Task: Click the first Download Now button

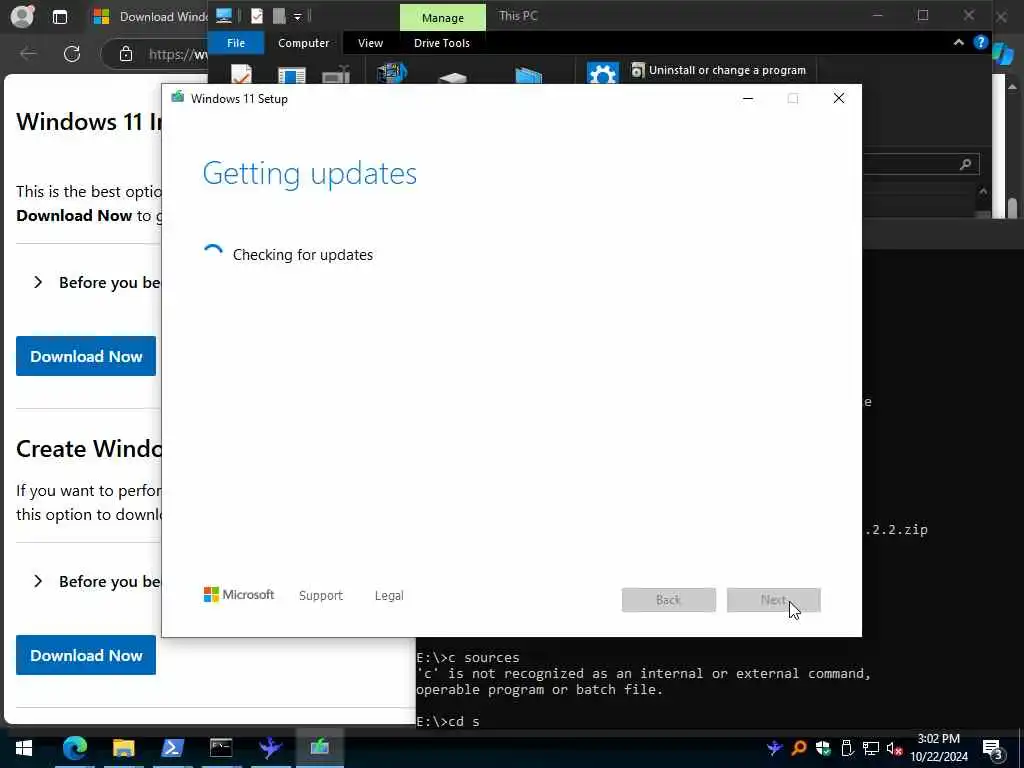Action: tap(86, 356)
